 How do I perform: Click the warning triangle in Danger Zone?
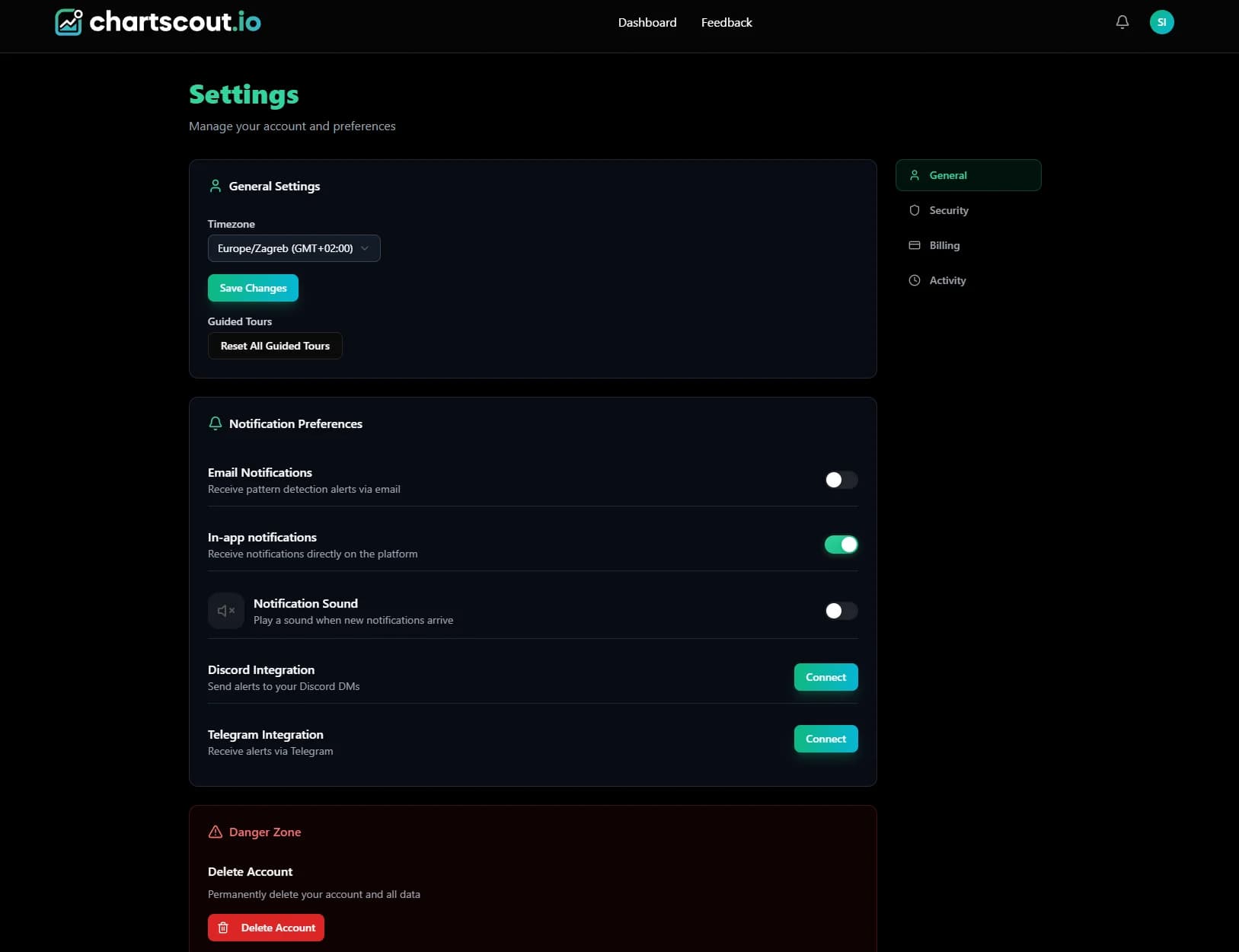click(216, 832)
